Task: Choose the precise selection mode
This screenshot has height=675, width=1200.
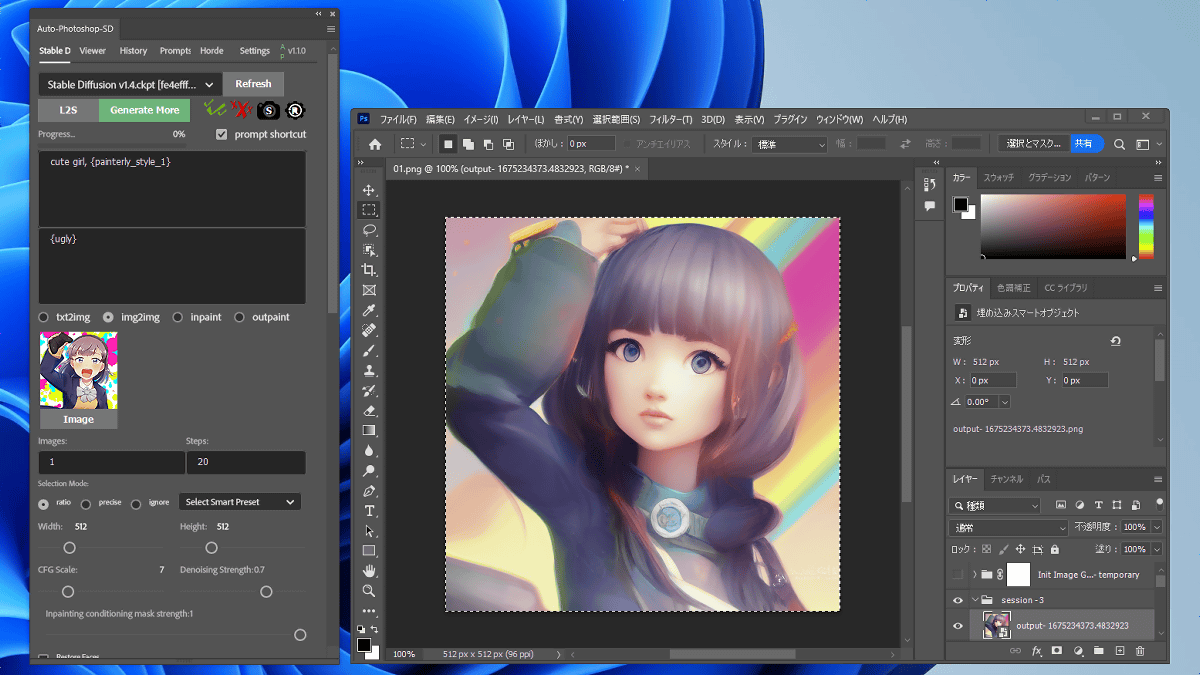Action: pyautogui.click(x=86, y=504)
